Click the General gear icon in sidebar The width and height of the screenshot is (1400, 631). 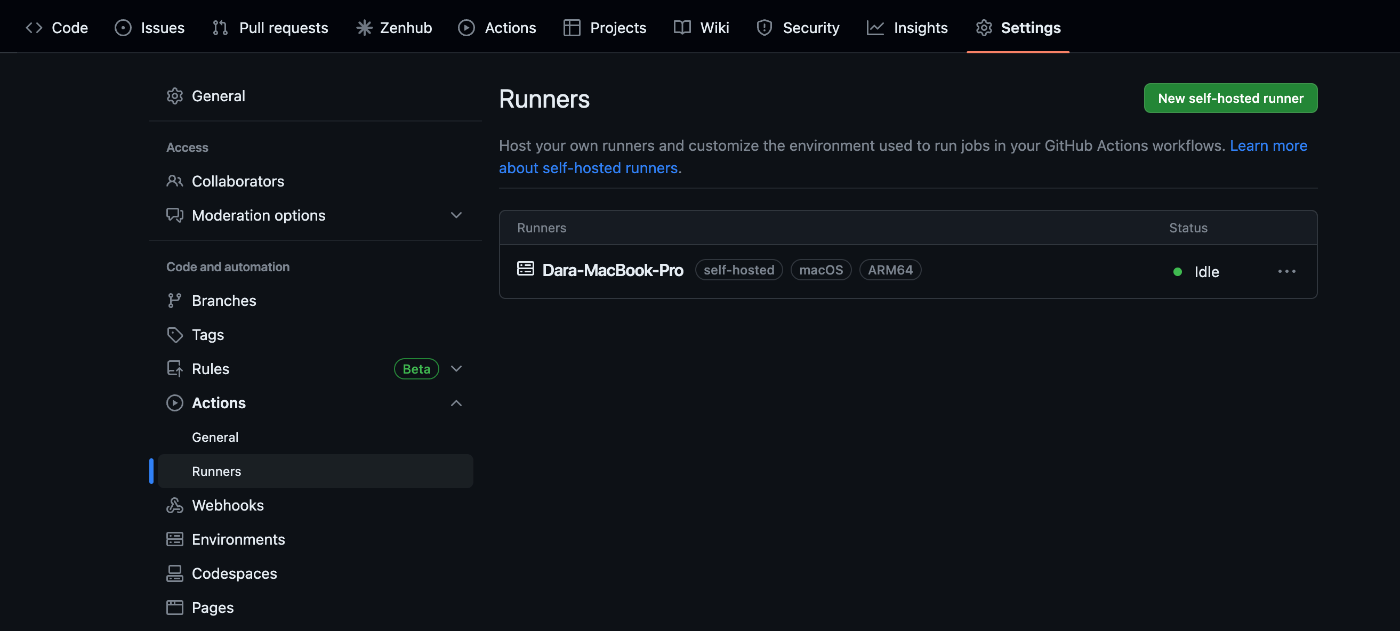tap(175, 96)
